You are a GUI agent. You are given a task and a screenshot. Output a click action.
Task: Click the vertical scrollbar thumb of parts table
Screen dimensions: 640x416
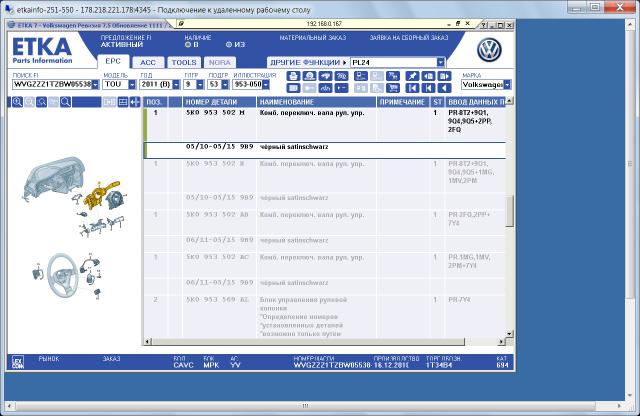(509, 211)
